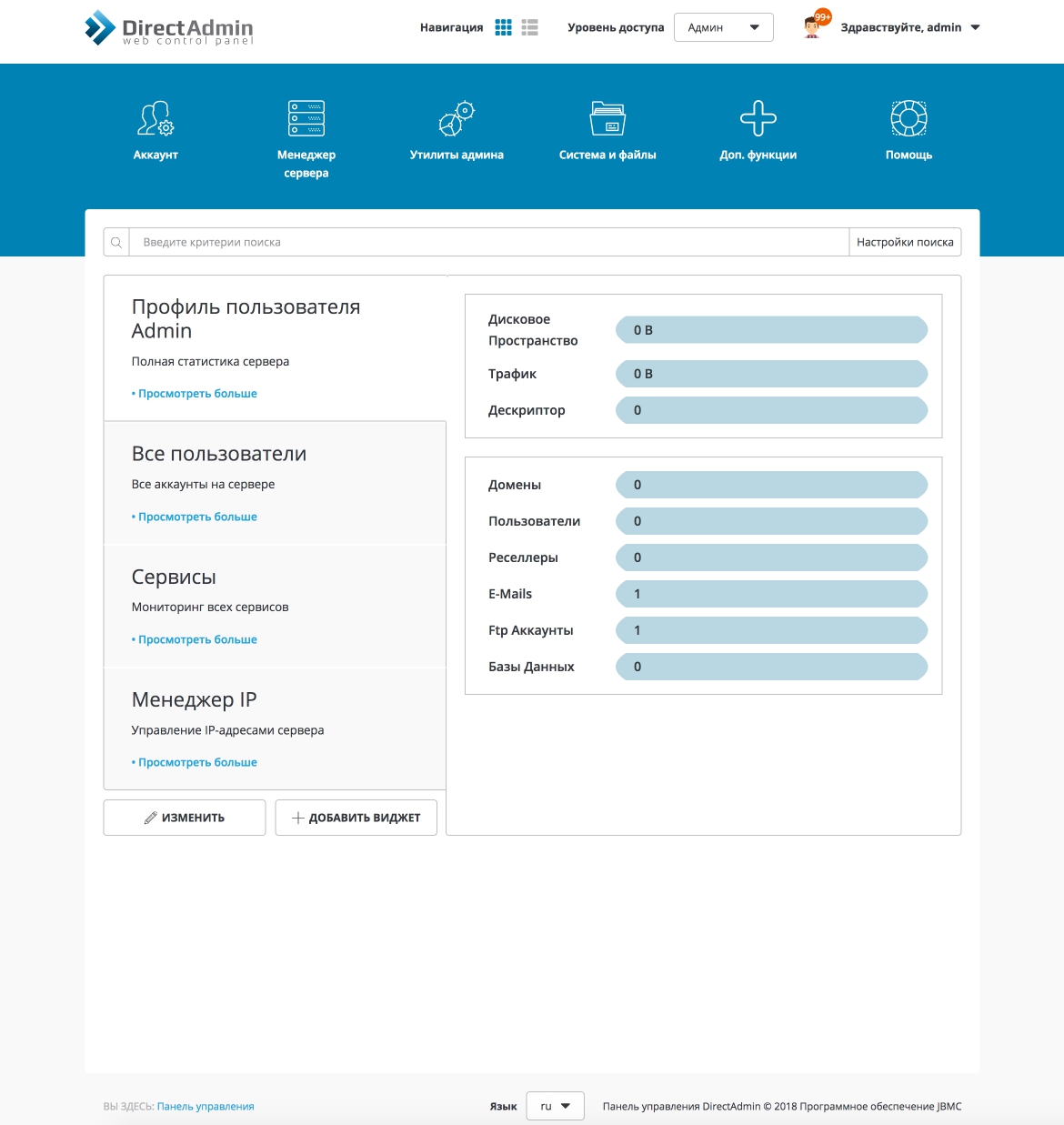The width and height of the screenshot is (1064, 1125).
Task: Select the Все пользователи widget tab
Action: click(275, 483)
